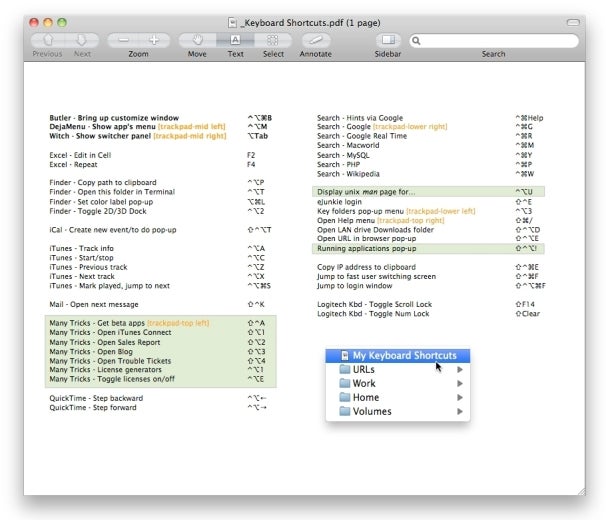This screenshot has width=606, height=520.
Task: Expand Home submenu arrow
Action: (x=460, y=397)
